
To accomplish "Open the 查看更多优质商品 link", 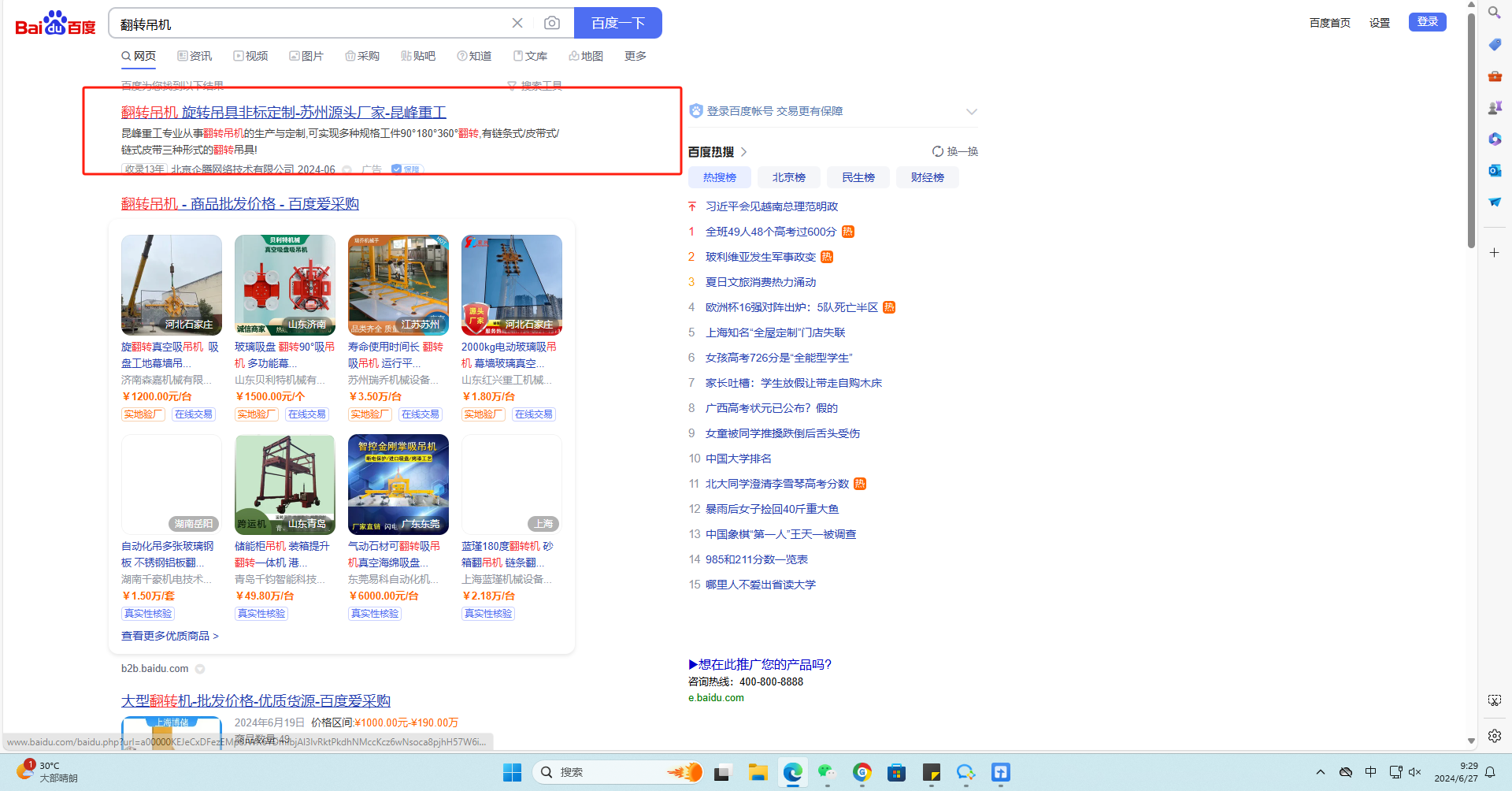I will tap(169, 636).
